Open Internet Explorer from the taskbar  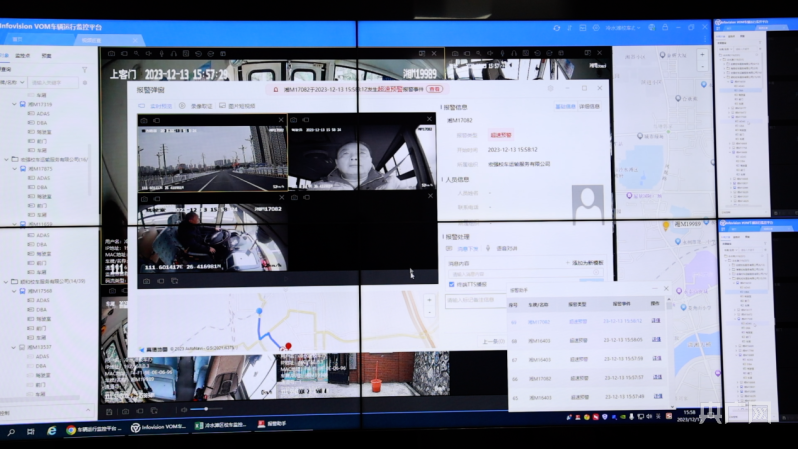coord(52,431)
